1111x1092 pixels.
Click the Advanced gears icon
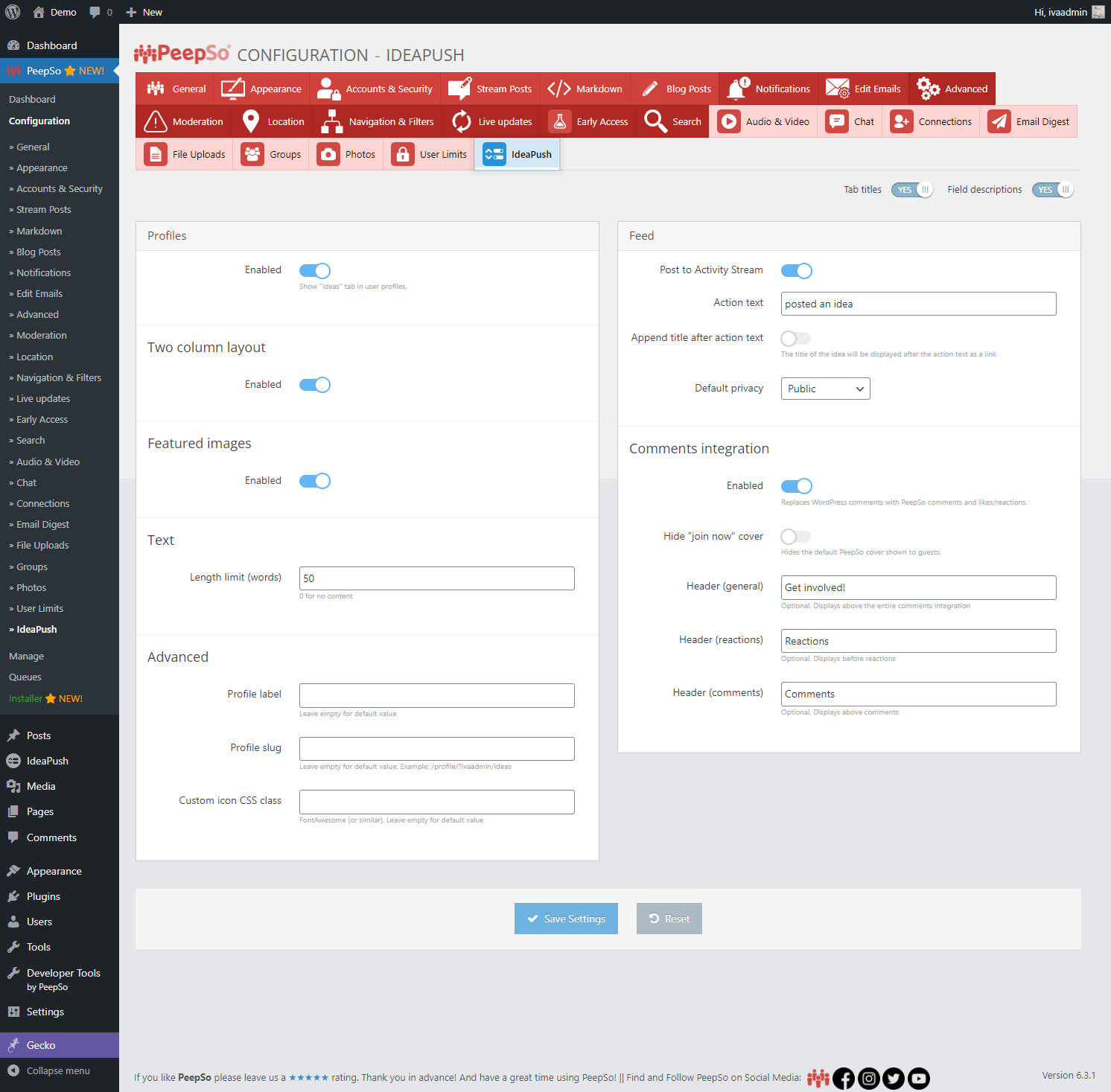click(928, 89)
